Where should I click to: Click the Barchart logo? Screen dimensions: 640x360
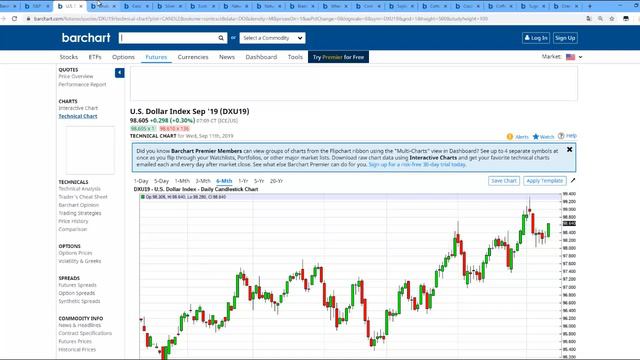(x=86, y=38)
